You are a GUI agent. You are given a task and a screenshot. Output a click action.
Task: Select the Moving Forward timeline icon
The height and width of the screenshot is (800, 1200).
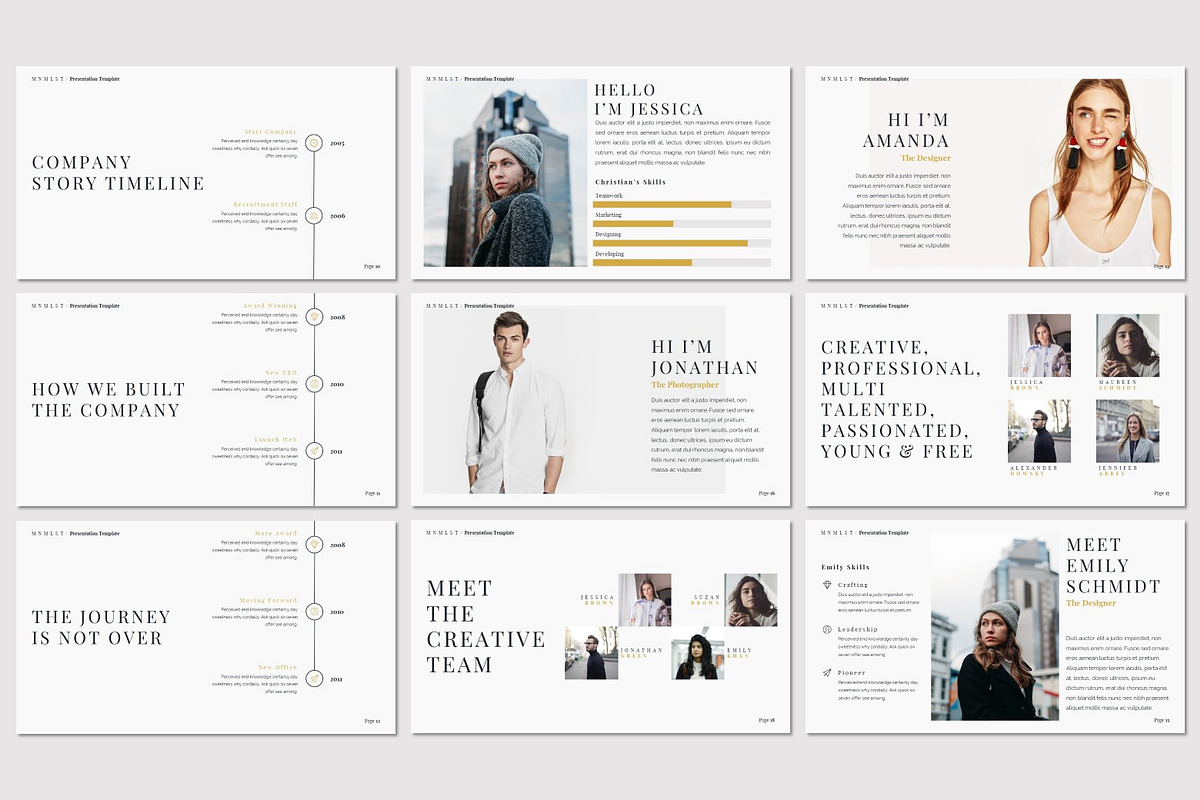pyautogui.click(x=314, y=612)
